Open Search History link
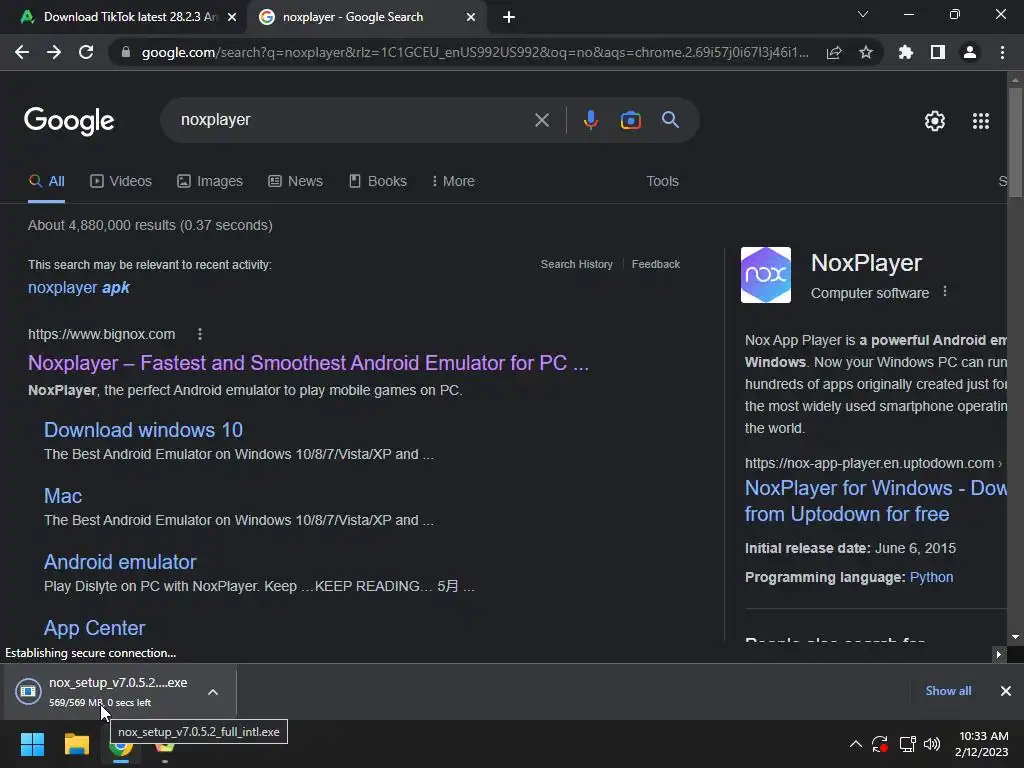1024x768 pixels. click(577, 264)
